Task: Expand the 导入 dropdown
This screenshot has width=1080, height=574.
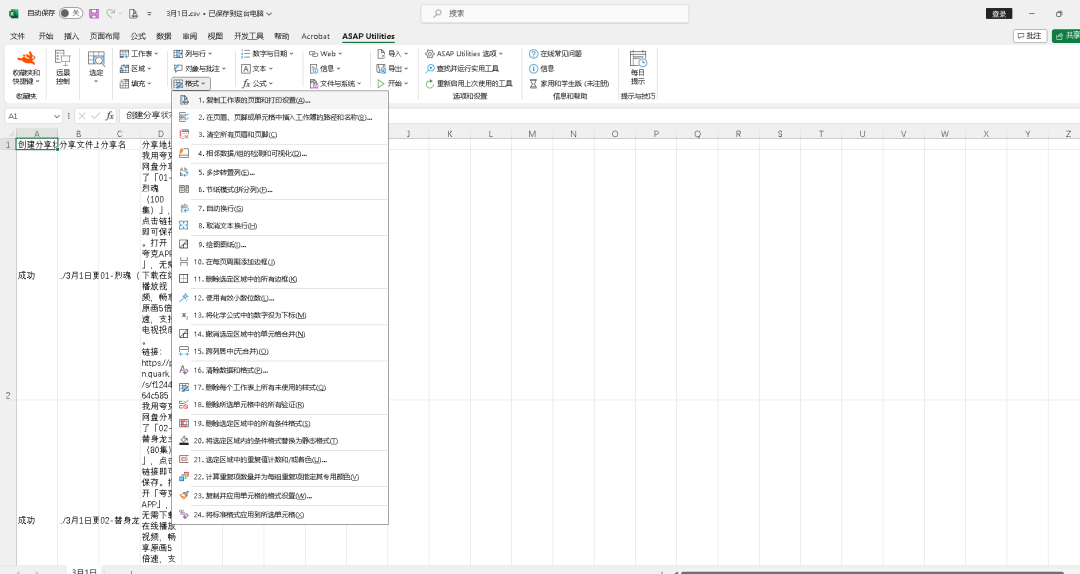Action: pos(392,53)
